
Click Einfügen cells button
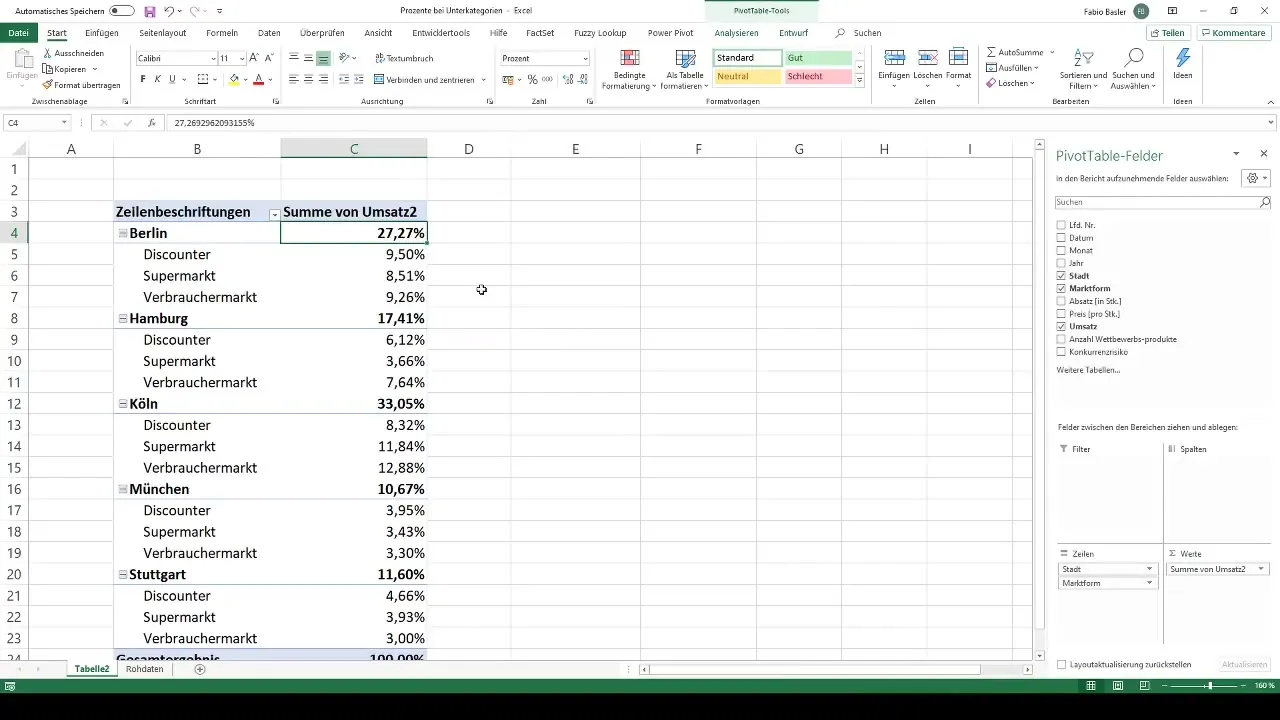(895, 67)
